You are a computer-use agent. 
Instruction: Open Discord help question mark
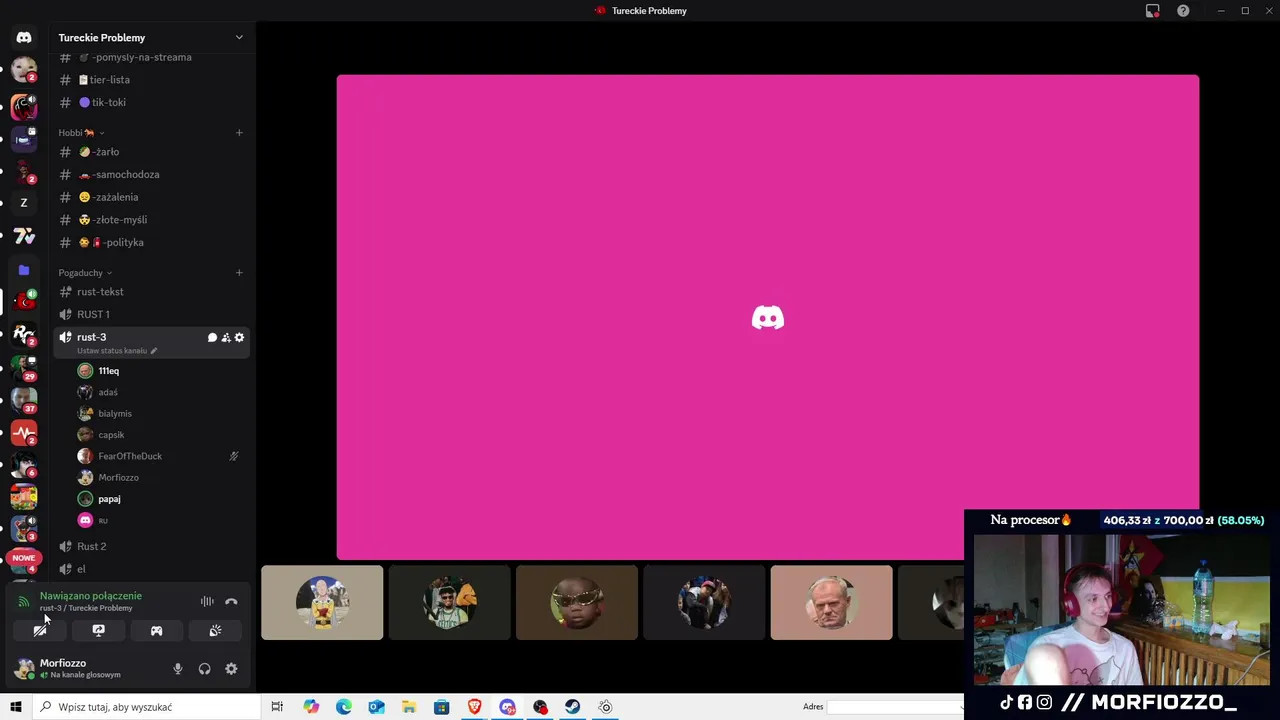pos(1183,11)
